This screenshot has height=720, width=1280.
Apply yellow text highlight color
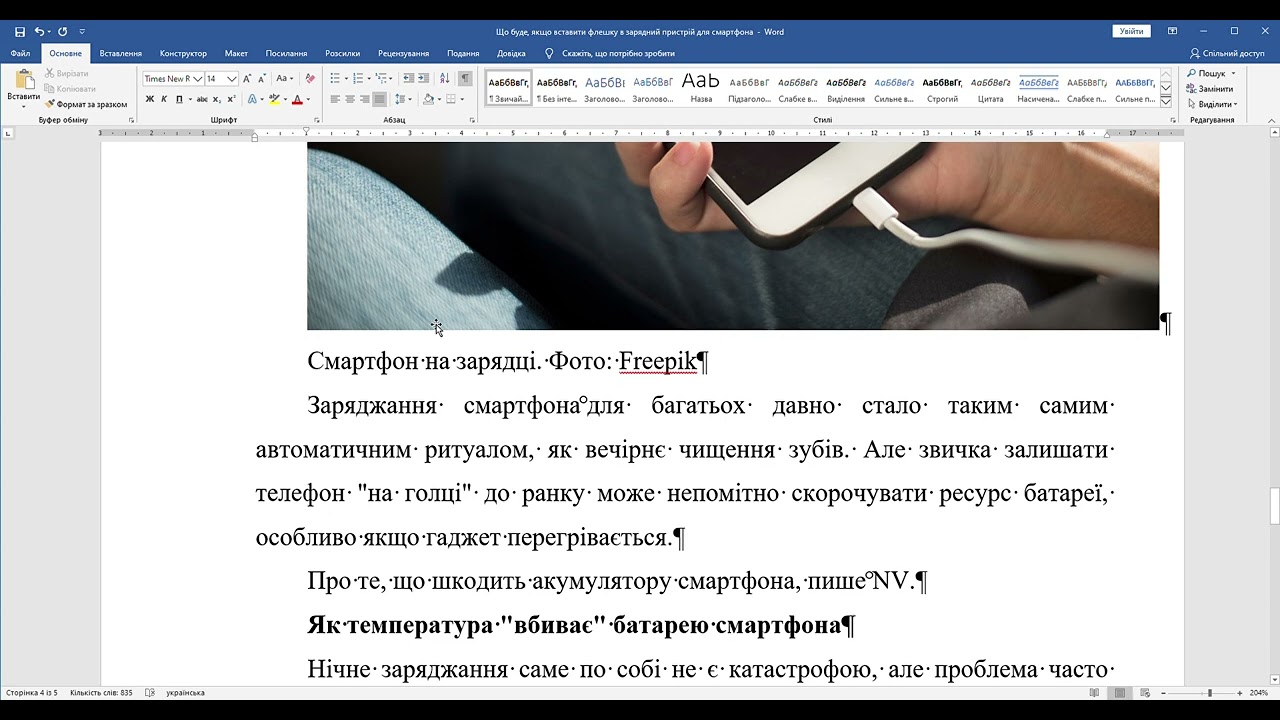273,99
